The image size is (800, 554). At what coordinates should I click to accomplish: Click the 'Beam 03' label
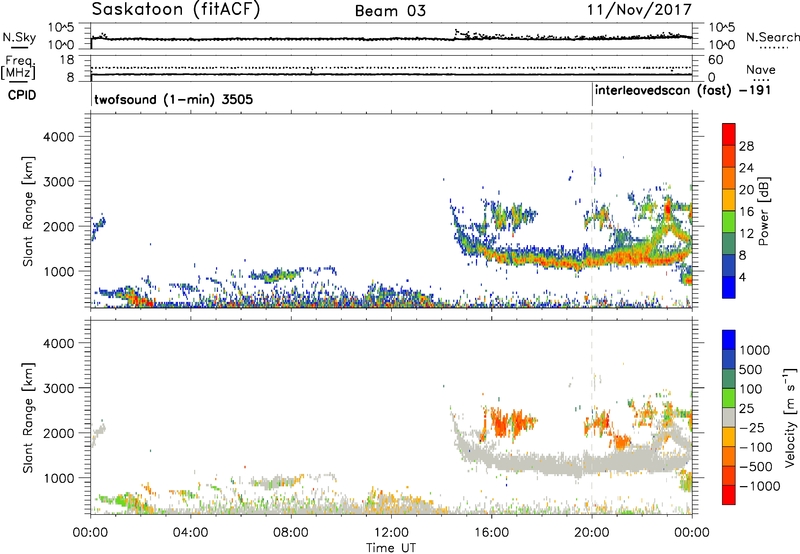tap(390, 11)
